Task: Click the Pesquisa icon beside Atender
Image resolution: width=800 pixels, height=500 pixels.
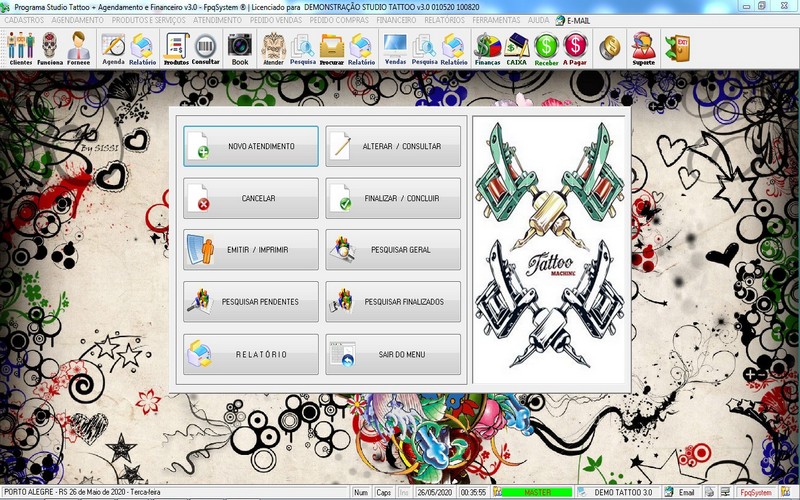Action: pos(303,48)
